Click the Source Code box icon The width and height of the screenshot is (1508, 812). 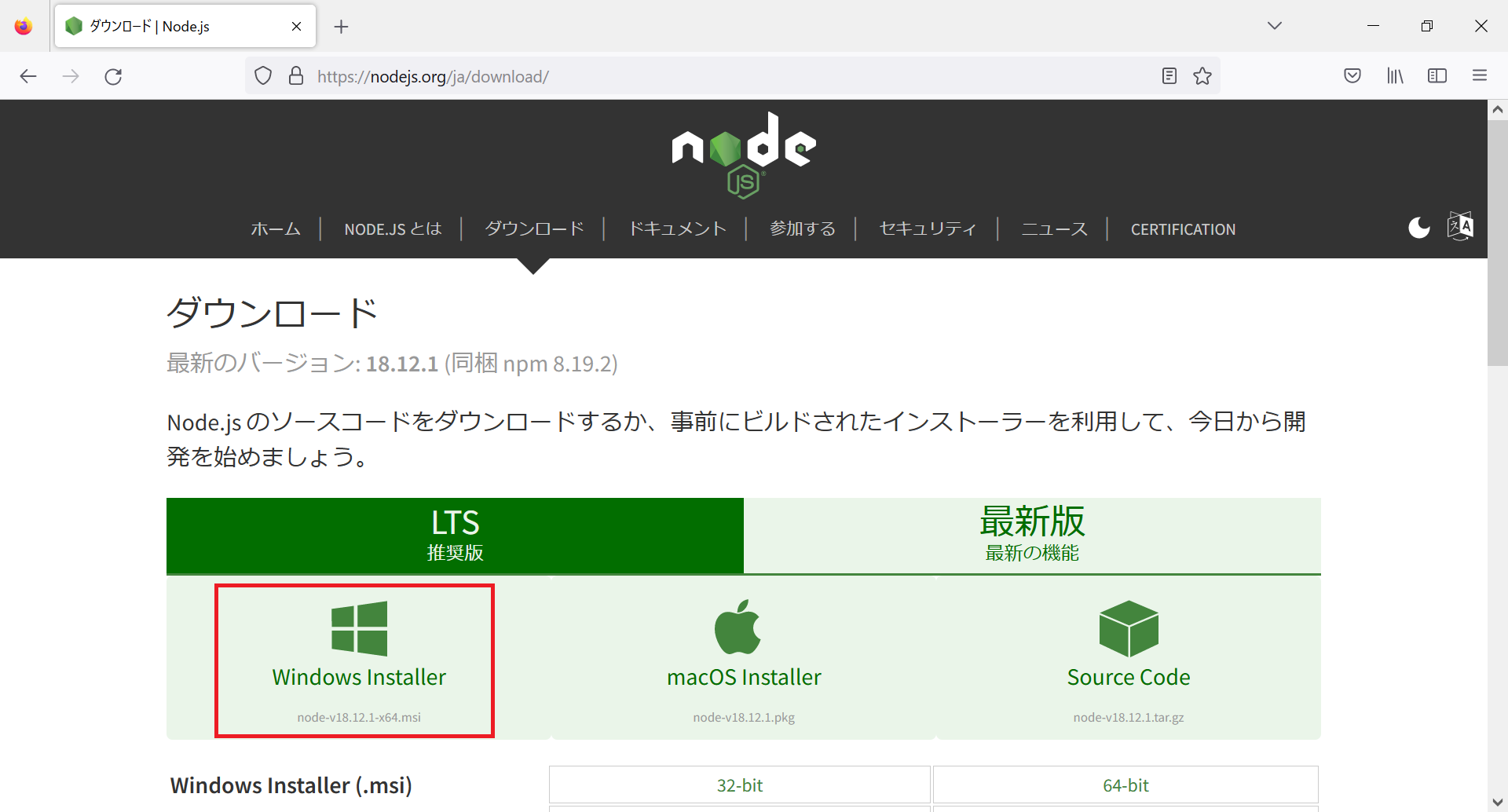point(1129,628)
